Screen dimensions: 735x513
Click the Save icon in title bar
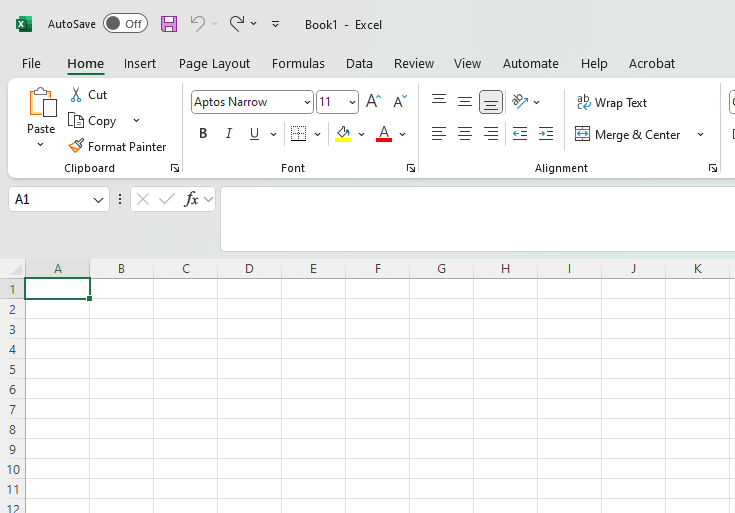[x=169, y=24]
